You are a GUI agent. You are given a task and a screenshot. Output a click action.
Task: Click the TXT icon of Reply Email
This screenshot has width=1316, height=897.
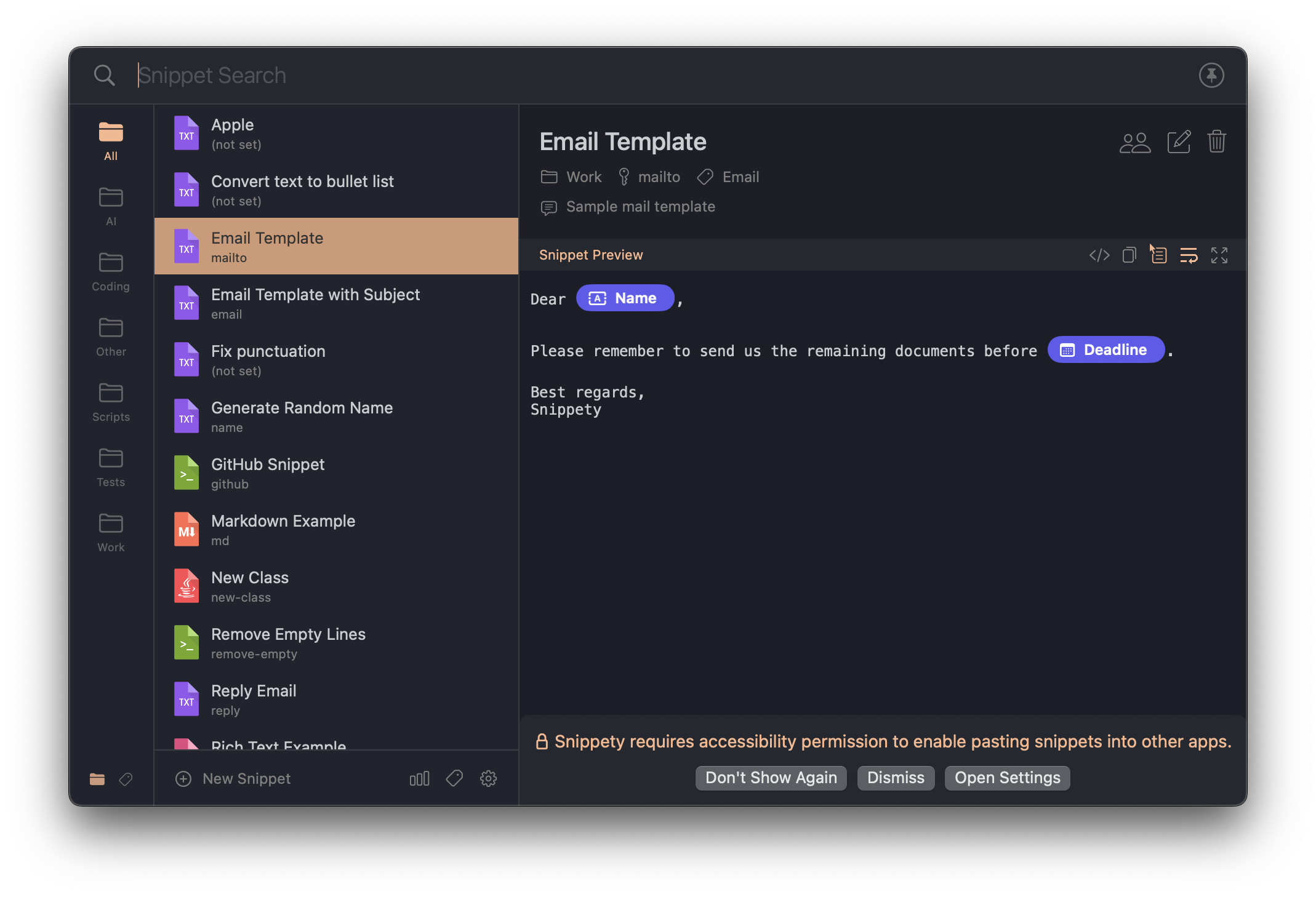tap(187, 699)
